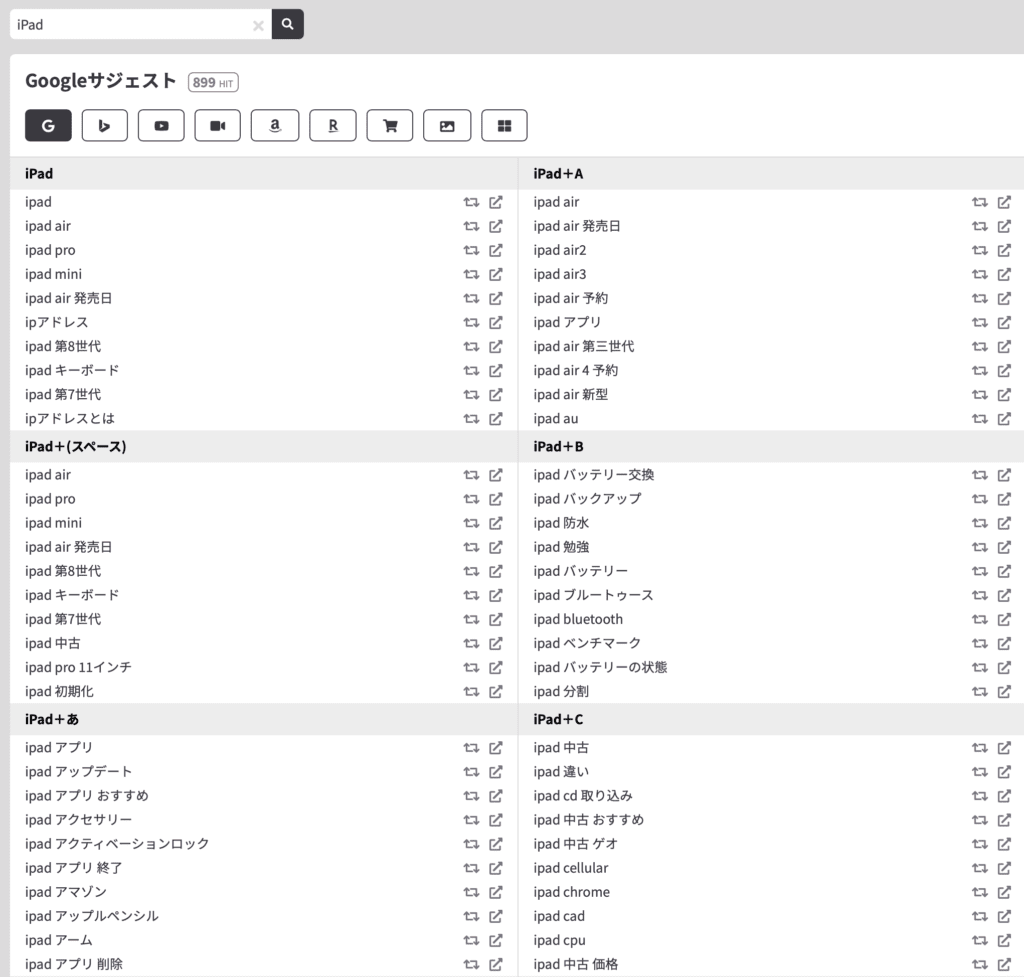
Task: Re-search keyword 'ipad cellular'
Action: tap(979, 868)
